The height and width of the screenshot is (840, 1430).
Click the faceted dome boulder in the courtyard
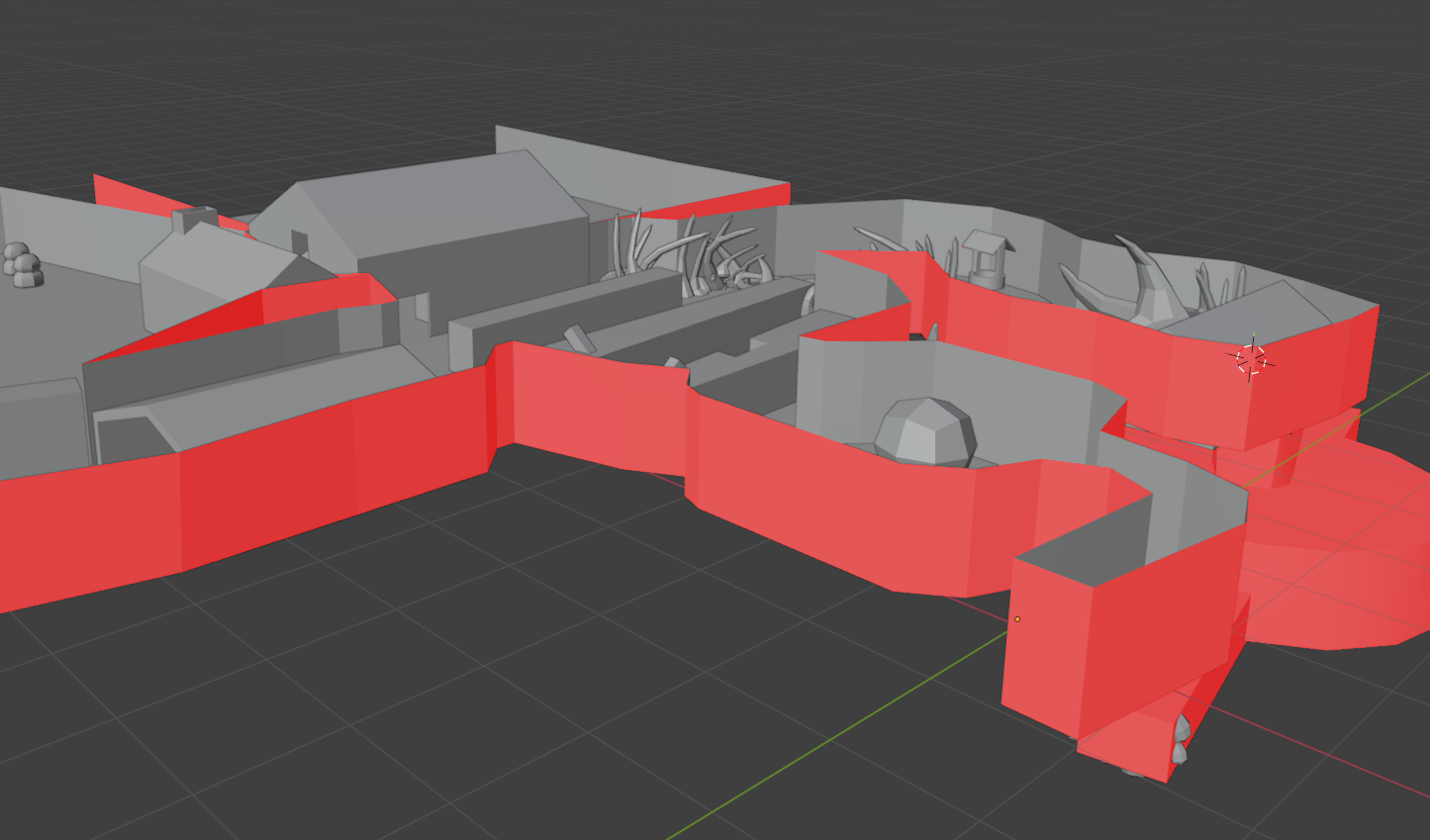925,431
